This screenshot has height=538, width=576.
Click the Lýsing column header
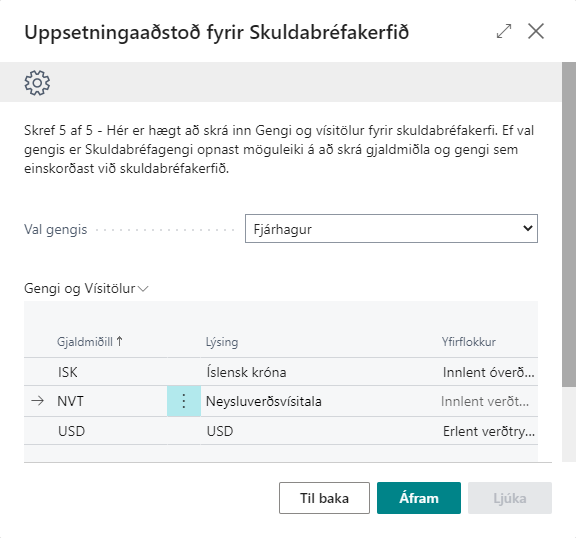pyautogui.click(x=222, y=342)
